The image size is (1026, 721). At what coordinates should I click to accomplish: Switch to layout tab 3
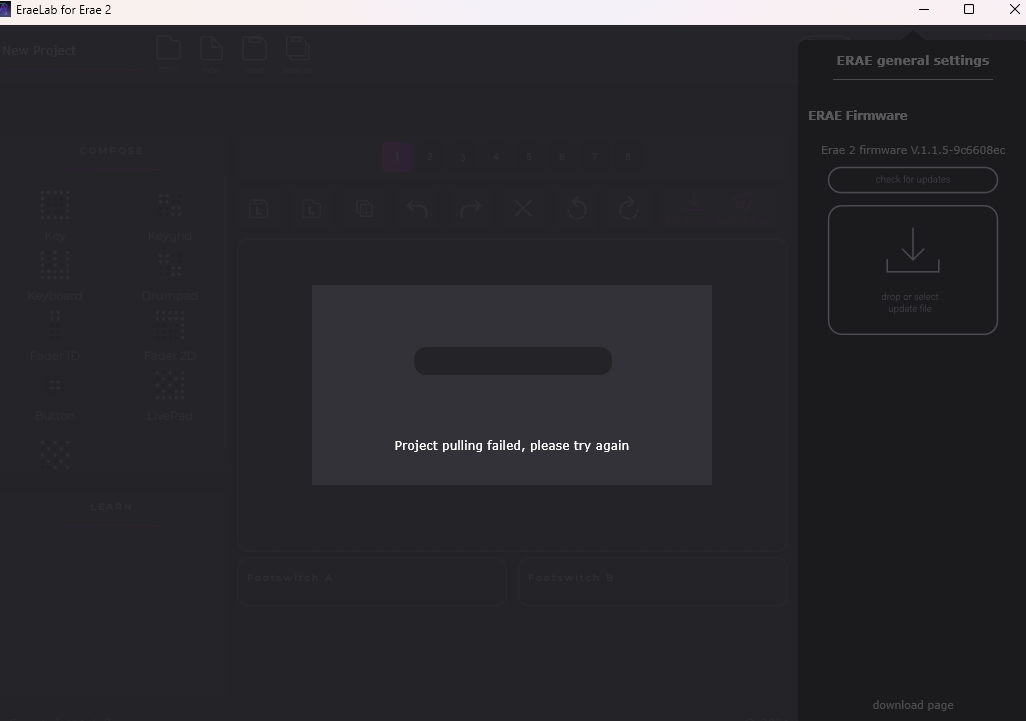[x=463, y=157]
